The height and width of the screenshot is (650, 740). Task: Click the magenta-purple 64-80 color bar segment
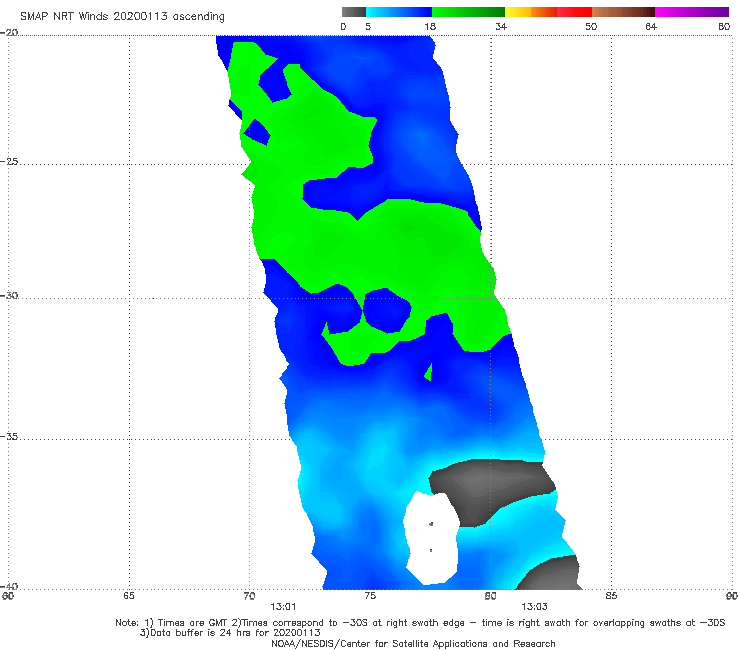click(692, 12)
